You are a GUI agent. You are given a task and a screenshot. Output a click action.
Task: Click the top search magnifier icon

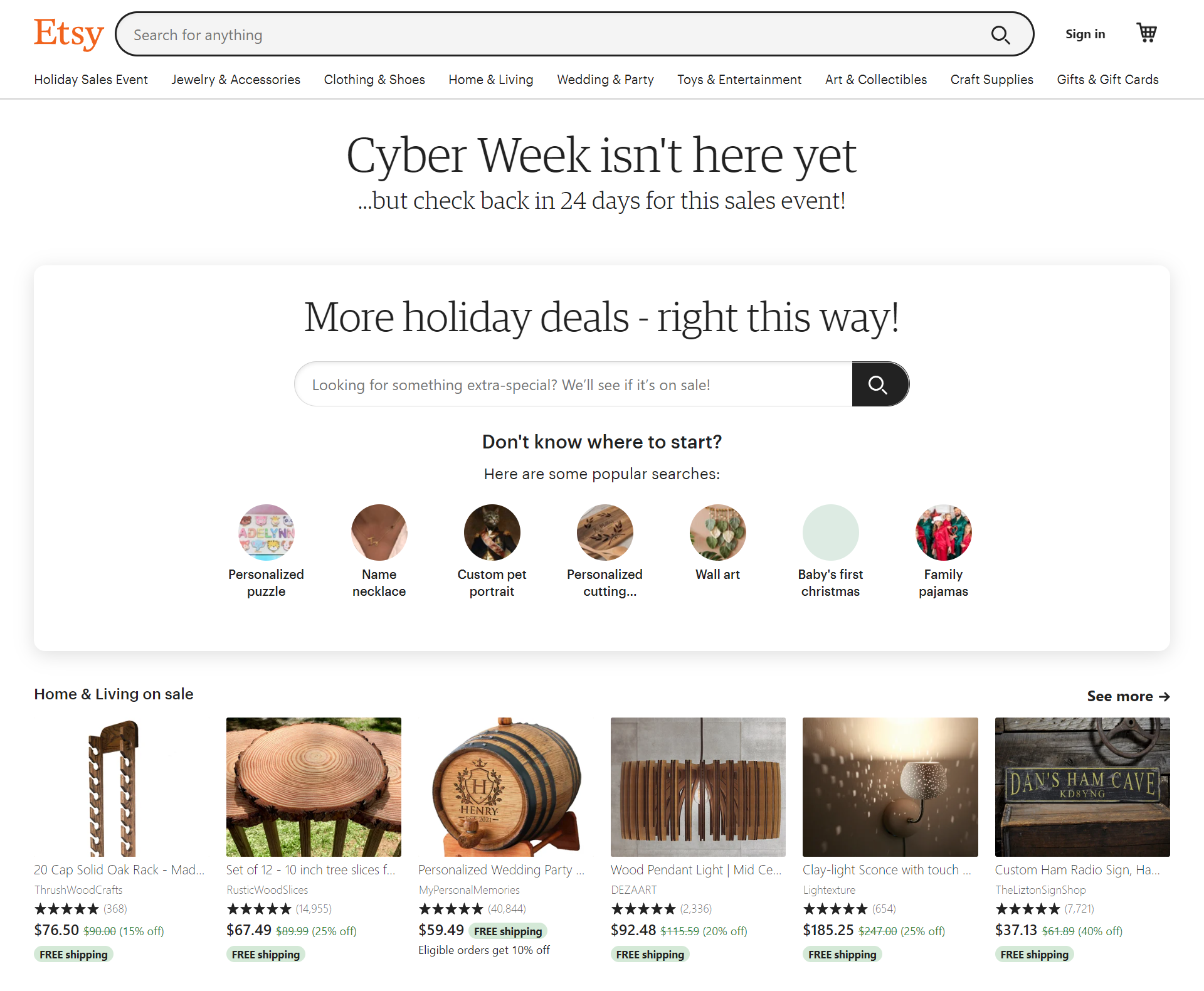[1000, 34]
